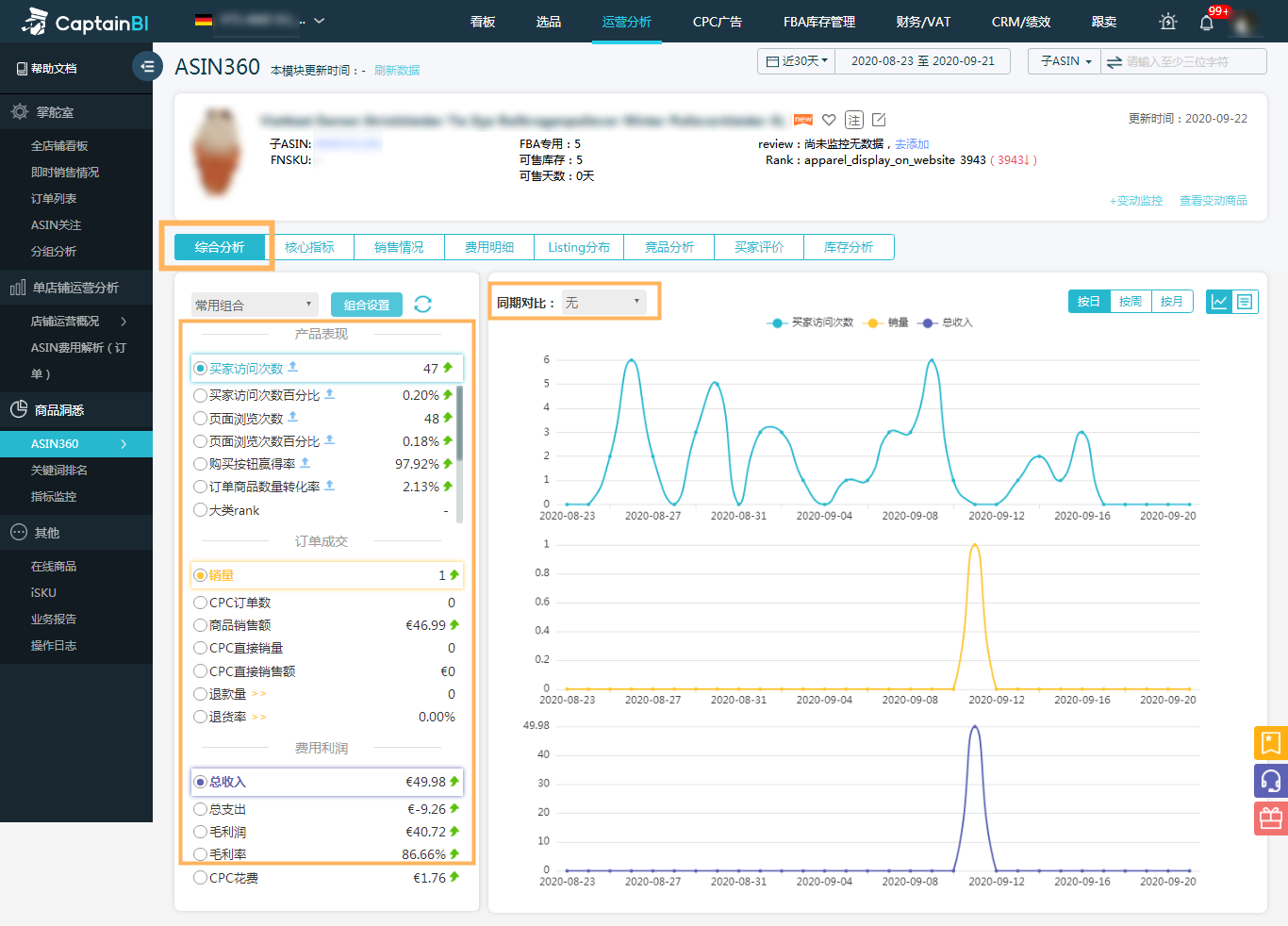
Task: Open the 近30天 date range dropdown
Action: pos(797,61)
